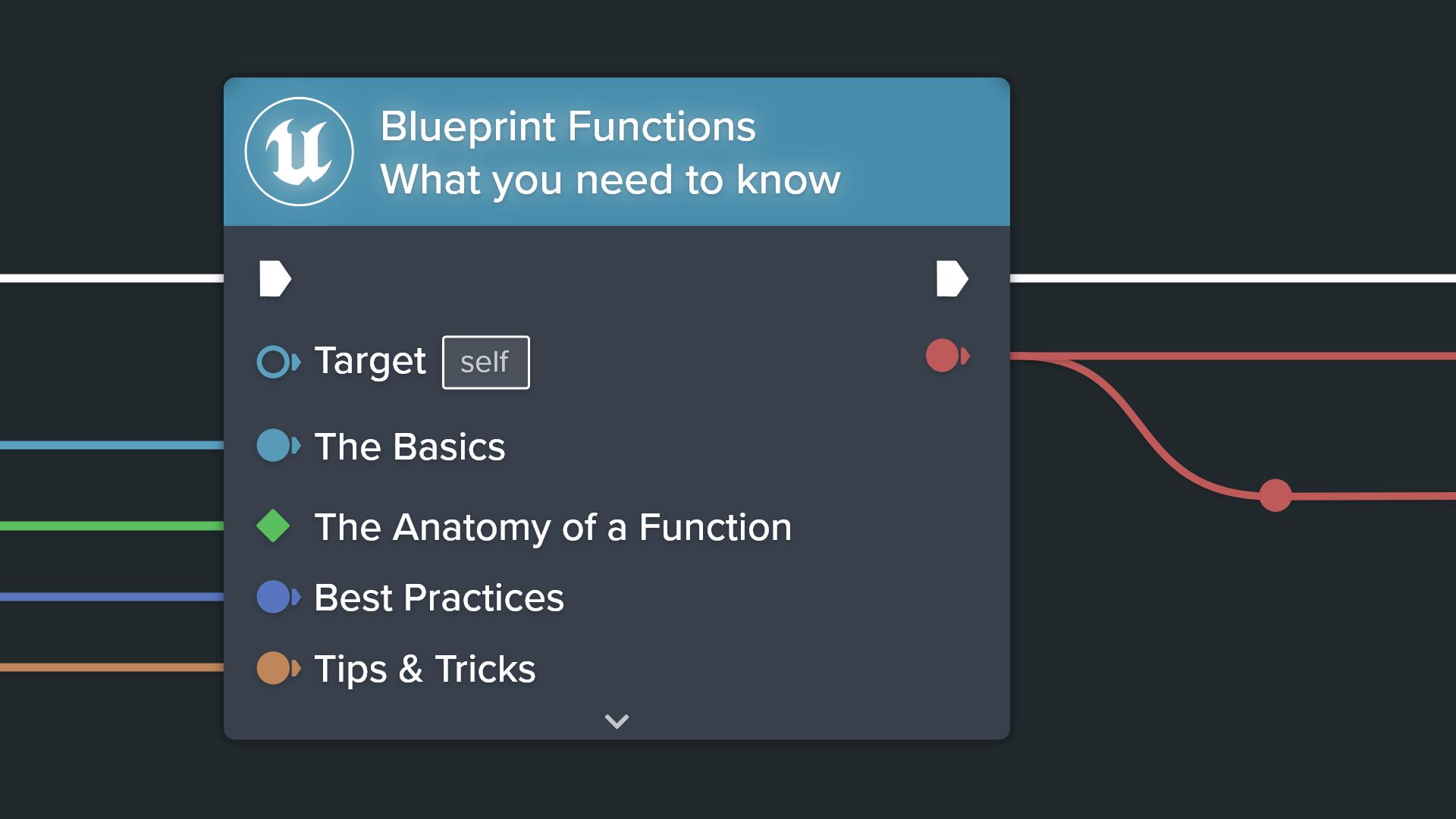Click the Tips & Tricks label
This screenshot has height=819, width=1456.
(x=425, y=669)
